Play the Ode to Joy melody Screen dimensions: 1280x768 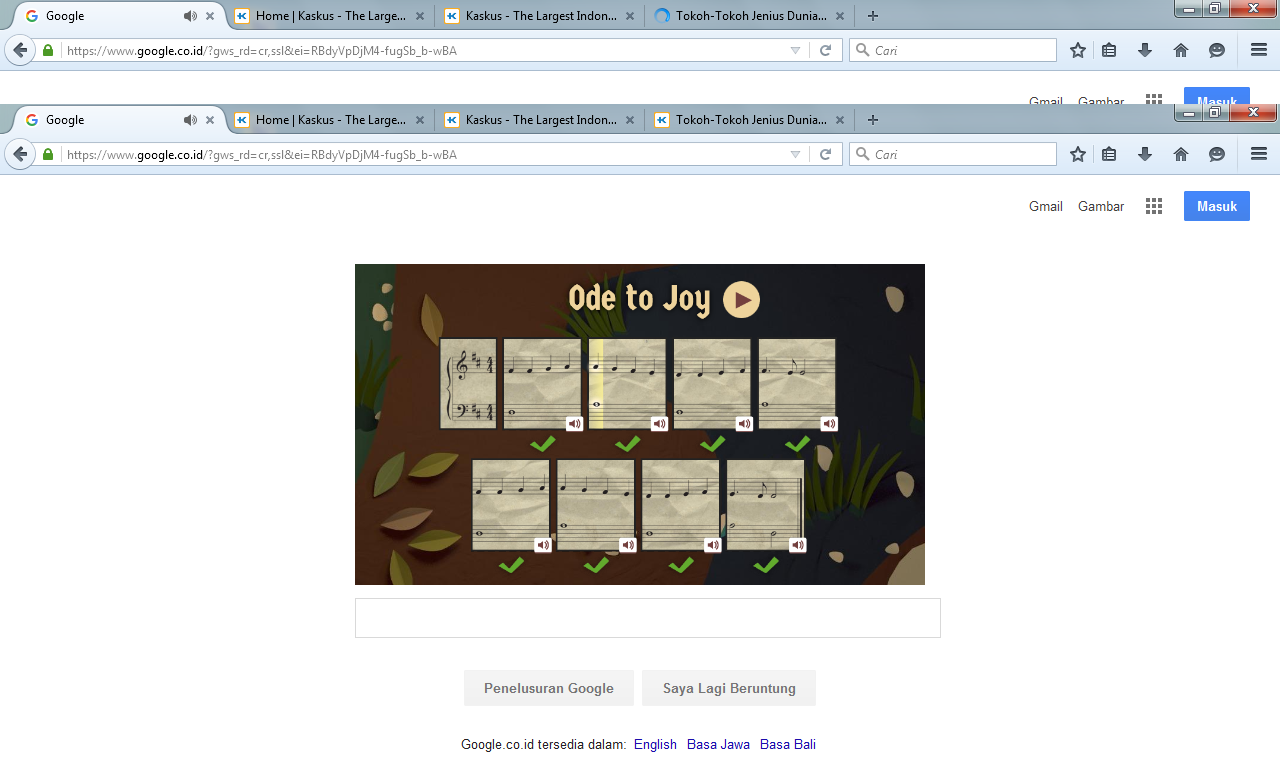point(741,300)
